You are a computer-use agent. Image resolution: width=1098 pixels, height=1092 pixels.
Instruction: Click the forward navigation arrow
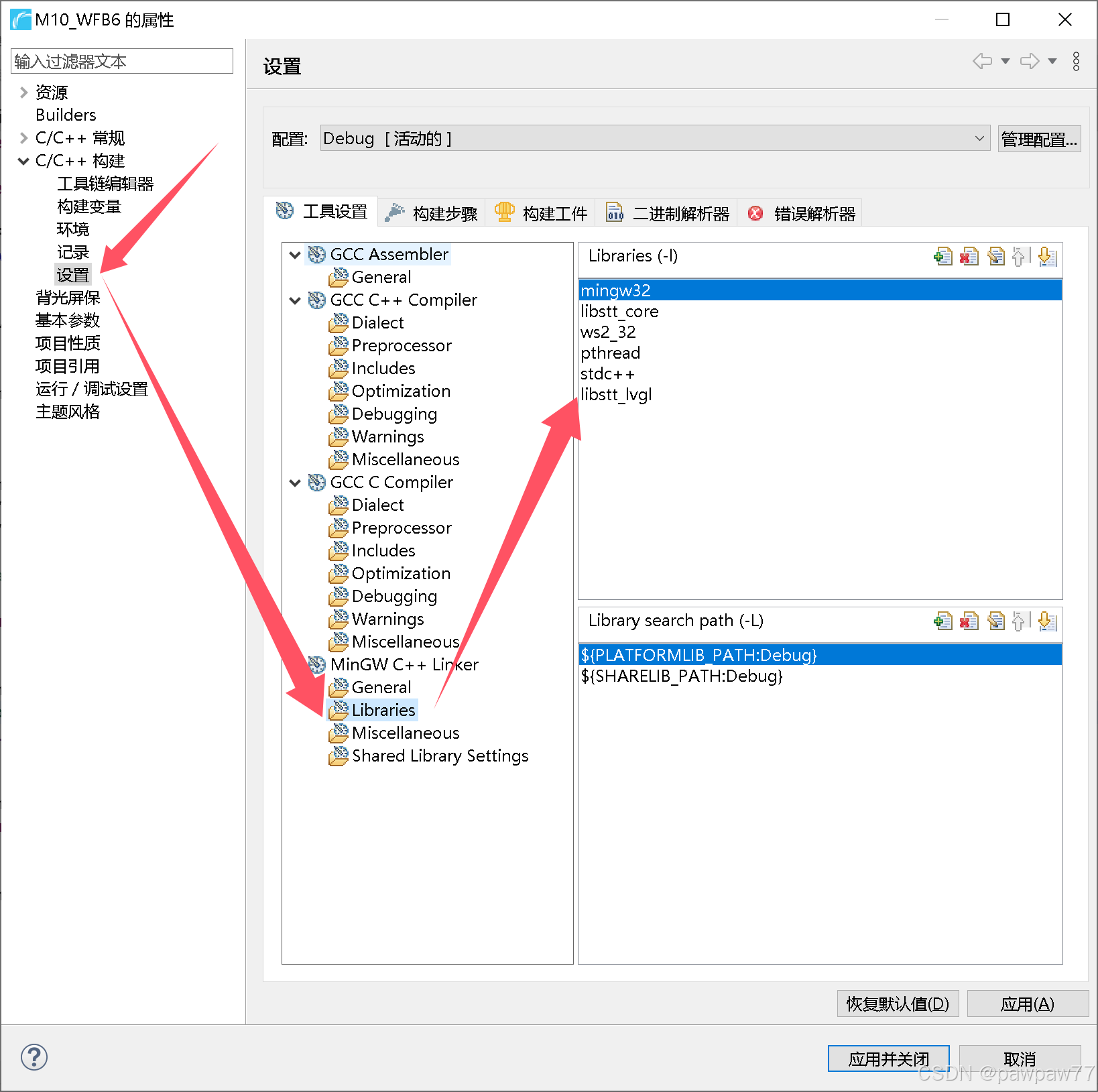[x=1030, y=61]
